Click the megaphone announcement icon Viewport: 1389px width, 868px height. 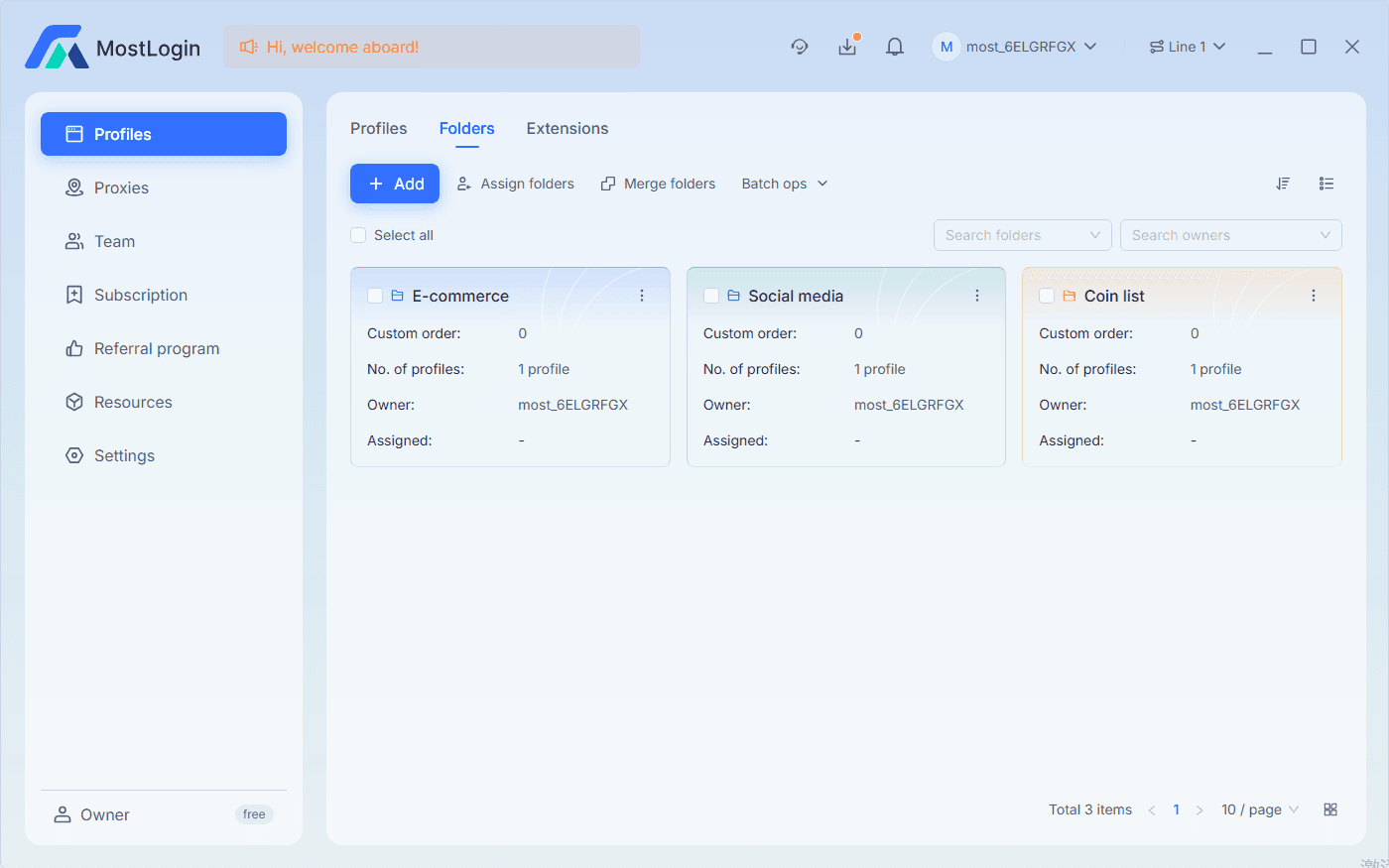click(x=248, y=47)
